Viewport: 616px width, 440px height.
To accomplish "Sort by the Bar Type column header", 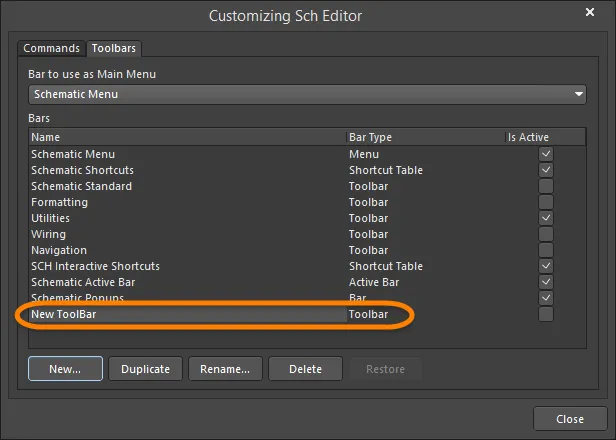I will click(426, 137).
